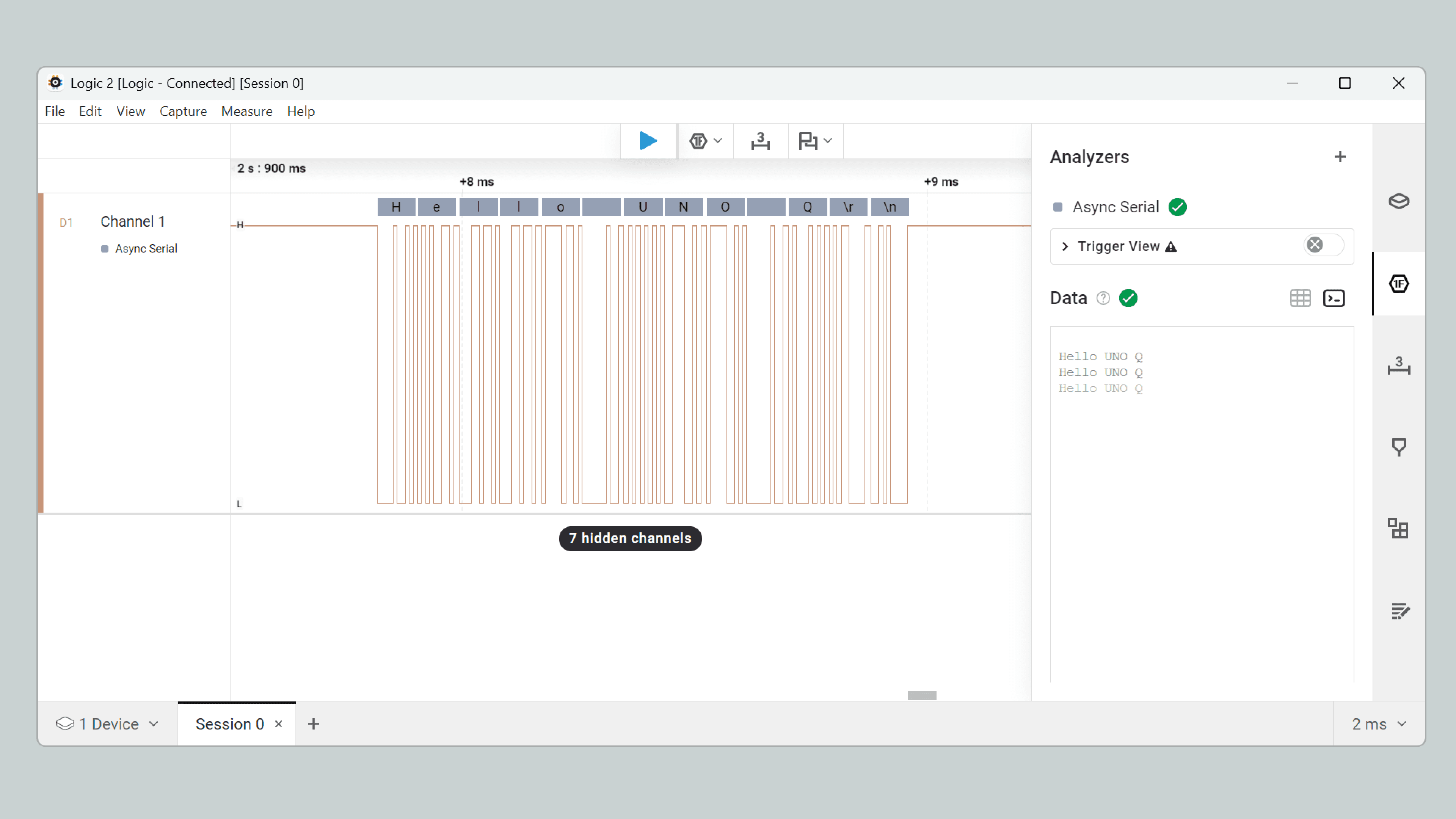Screen dimensions: 1456x819
Task: Switch Data view to table mode
Action: (x=1300, y=298)
